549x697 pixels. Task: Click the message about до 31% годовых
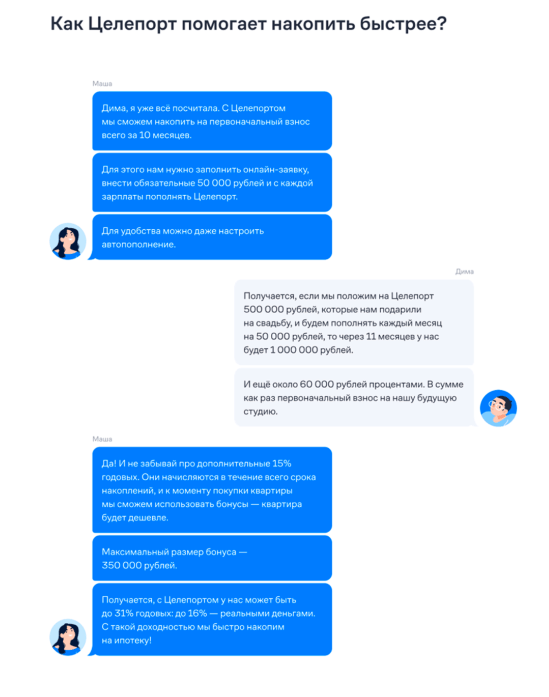point(212,620)
